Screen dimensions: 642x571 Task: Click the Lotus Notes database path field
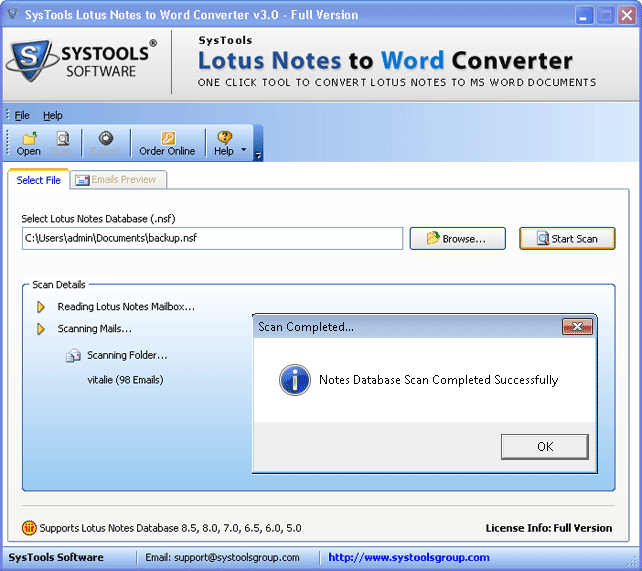[212, 238]
